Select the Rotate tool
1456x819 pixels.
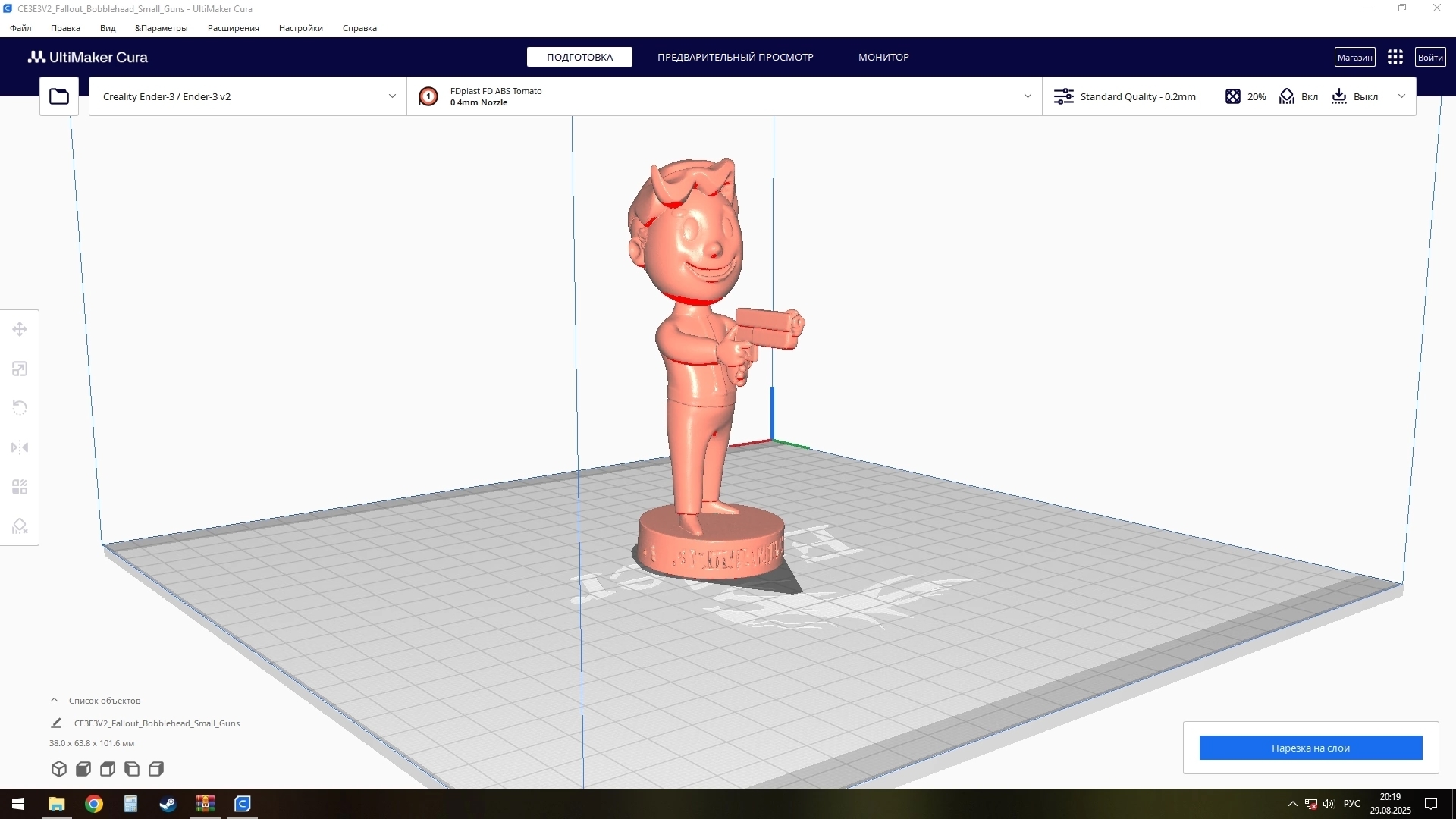point(20,408)
